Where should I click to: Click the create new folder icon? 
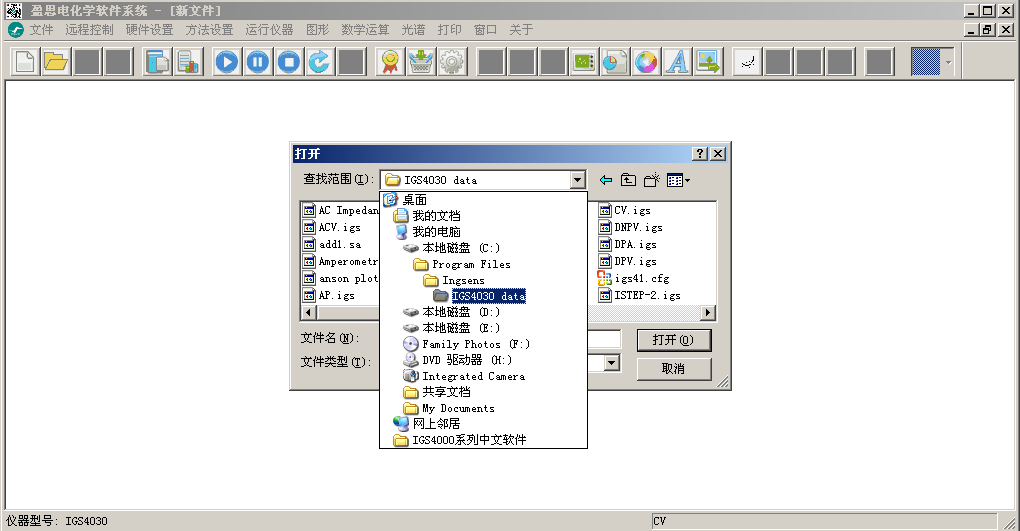[651, 180]
